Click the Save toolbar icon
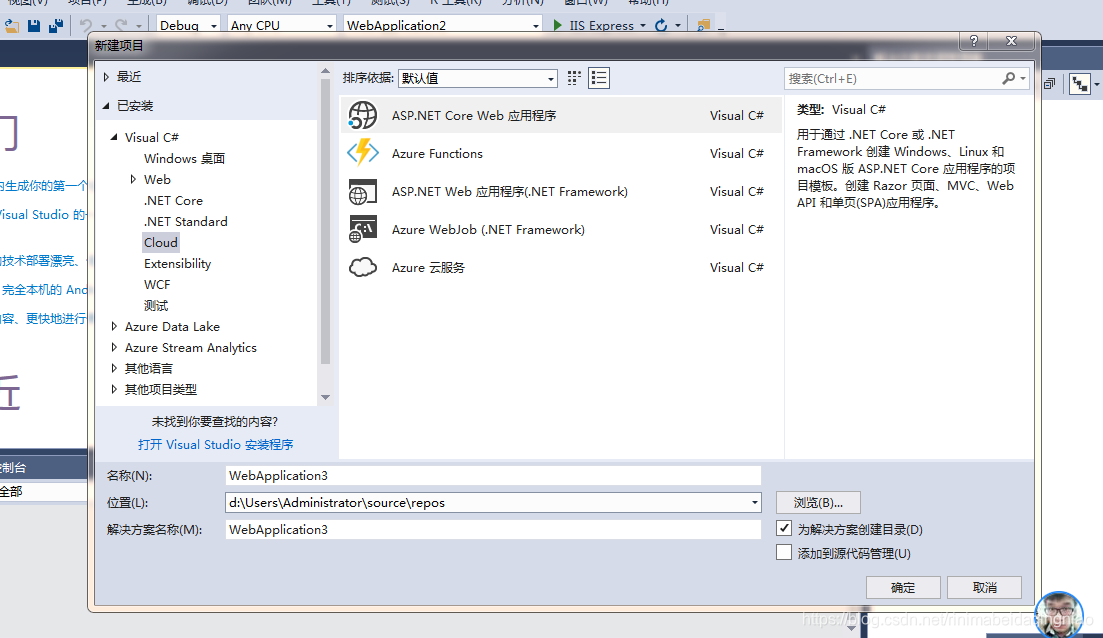 click(34, 25)
